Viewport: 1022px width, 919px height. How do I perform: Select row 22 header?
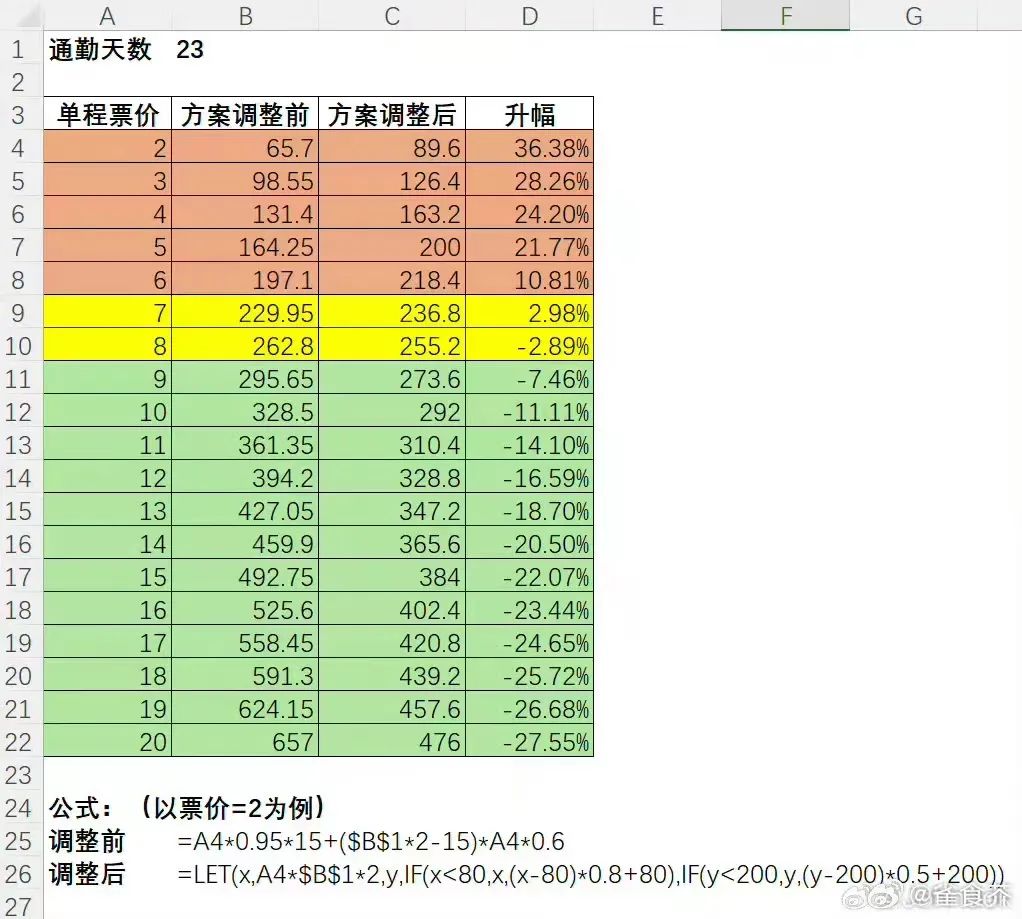pyautogui.click(x=22, y=742)
